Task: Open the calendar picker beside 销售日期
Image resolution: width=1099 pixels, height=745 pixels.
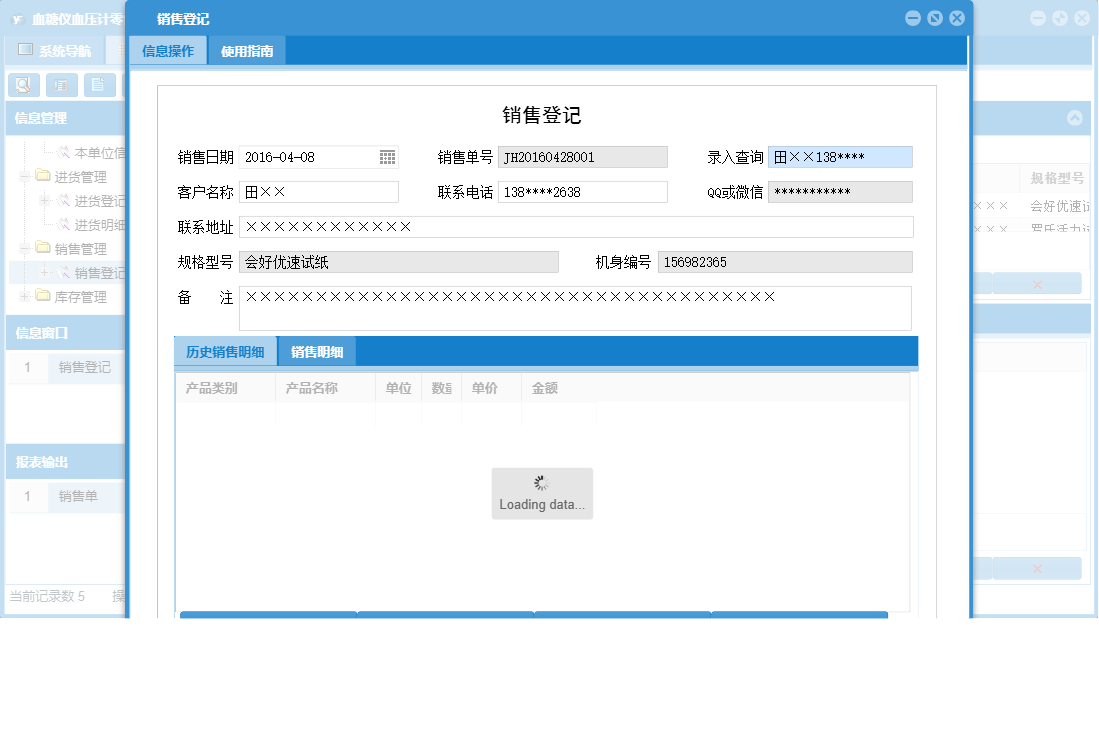Action: 389,157
